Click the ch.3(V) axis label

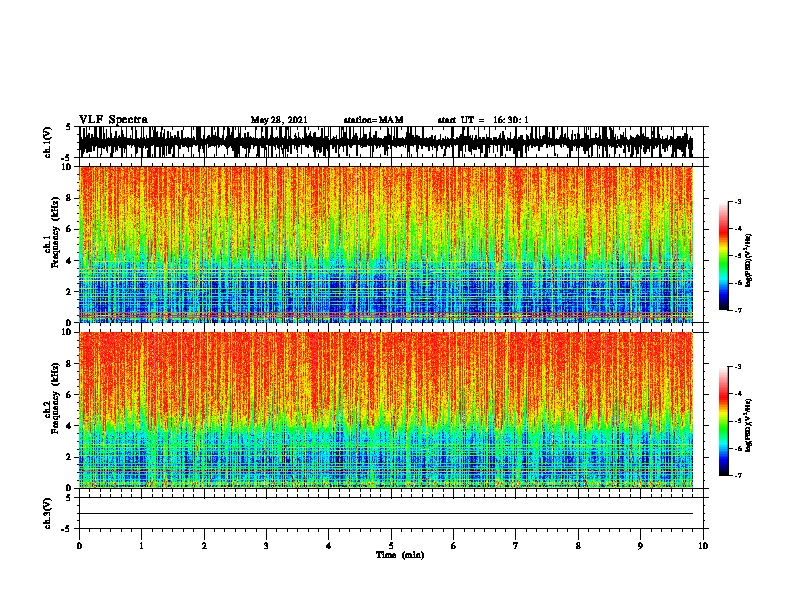click(x=48, y=513)
